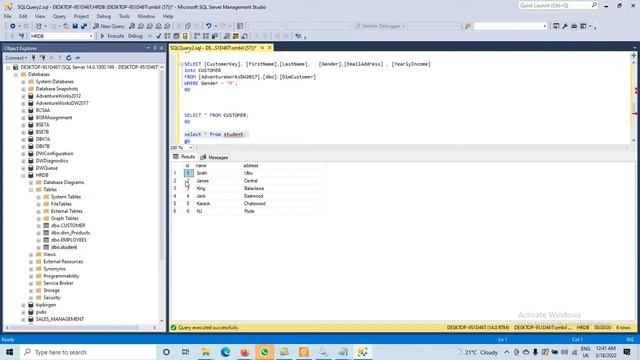Toggle IntelliSense enabled icon

(x=185, y=36)
